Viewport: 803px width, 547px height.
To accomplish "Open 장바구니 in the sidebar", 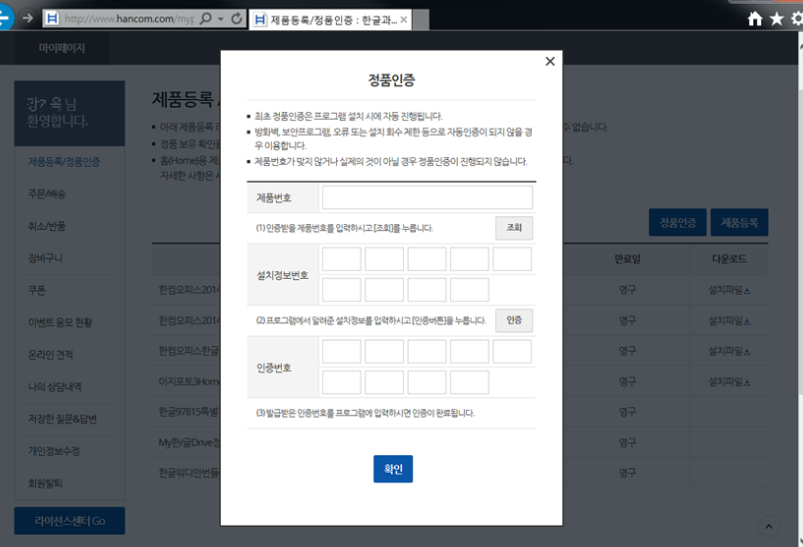I will tap(45, 258).
